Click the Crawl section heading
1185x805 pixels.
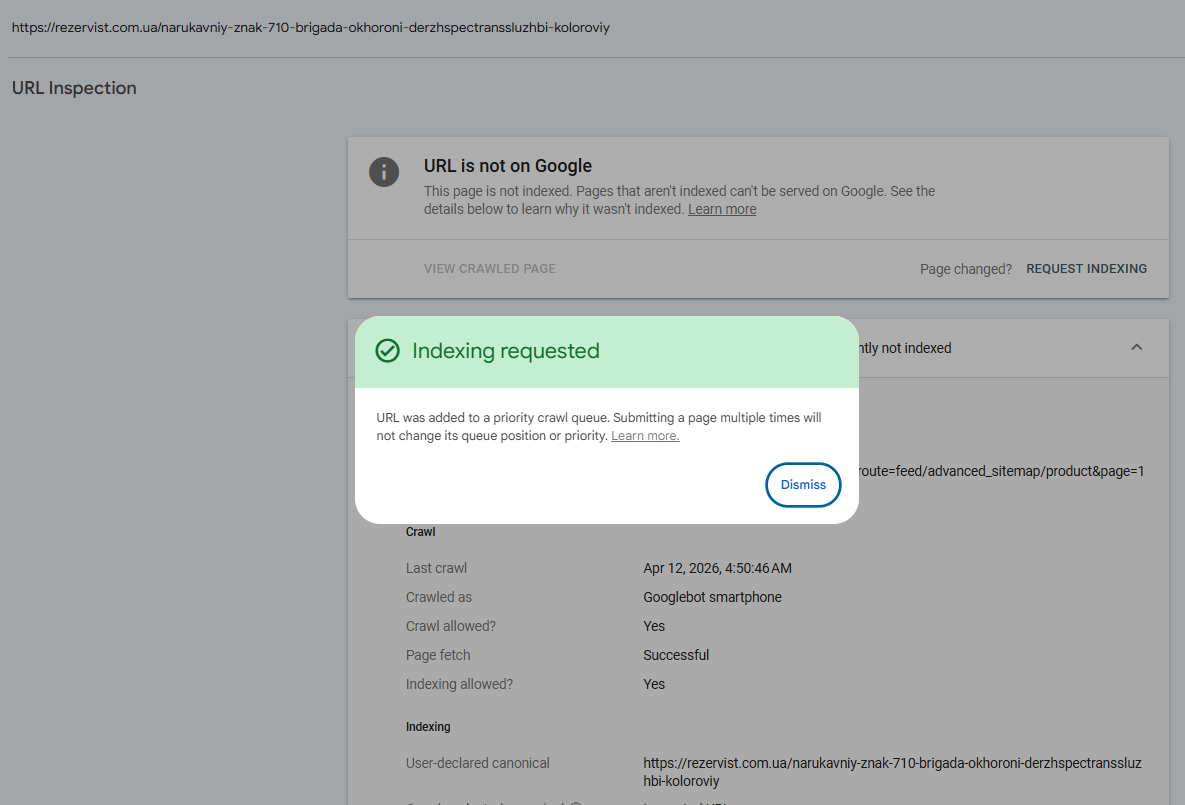pos(420,532)
